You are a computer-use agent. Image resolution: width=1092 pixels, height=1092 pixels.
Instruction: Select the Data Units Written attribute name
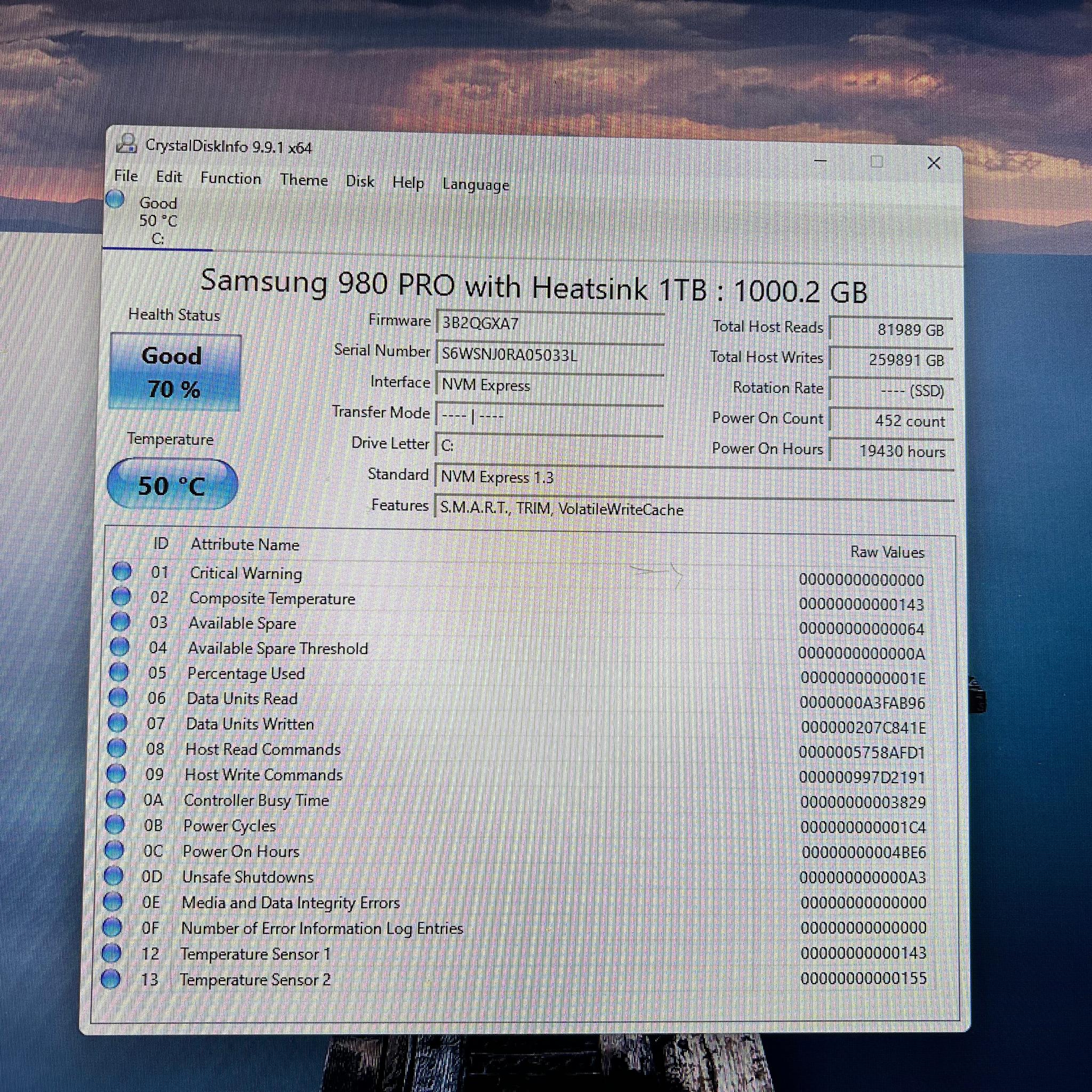250,724
